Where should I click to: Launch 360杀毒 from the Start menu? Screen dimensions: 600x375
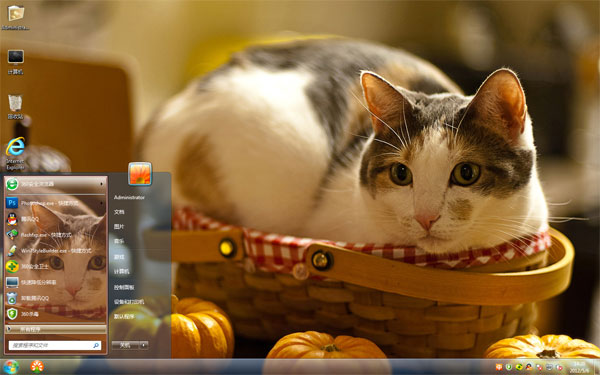(x=55, y=314)
